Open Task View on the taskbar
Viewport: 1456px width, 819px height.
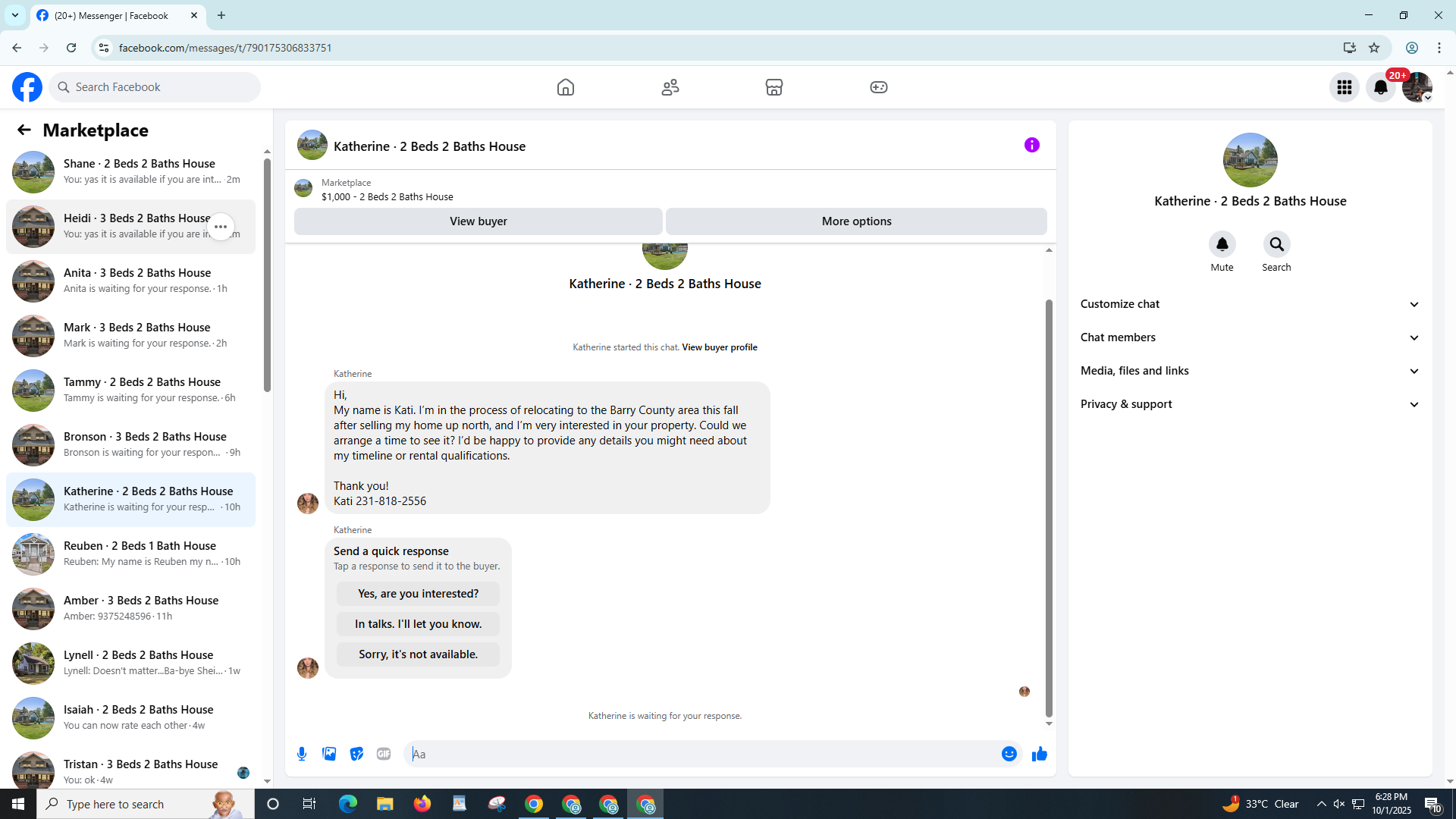(309, 804)
